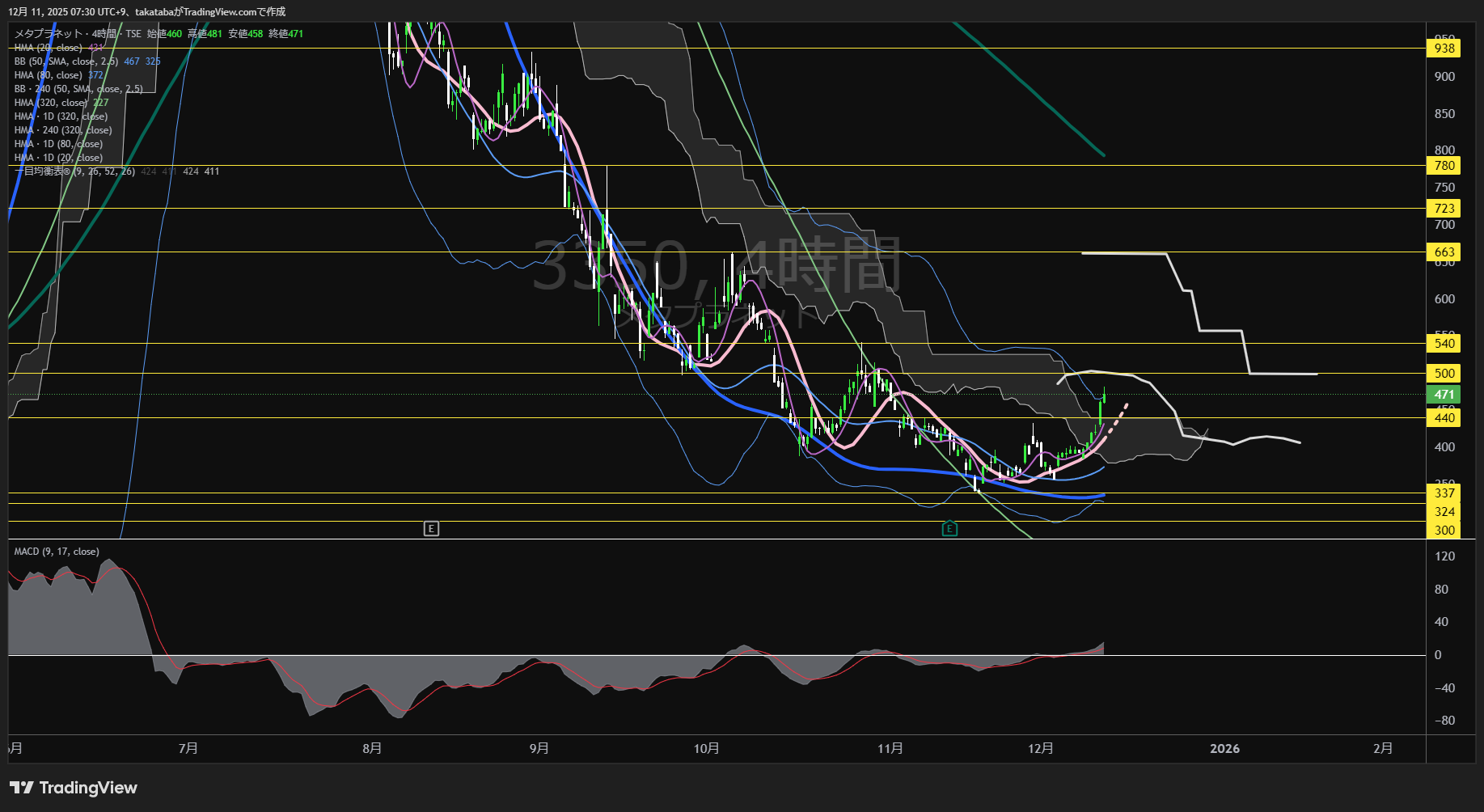The height and width of the screenshot is (812, 1484).
Task: Select the MACD (9, 17, close) legend
Action: (x=57, y=552)
